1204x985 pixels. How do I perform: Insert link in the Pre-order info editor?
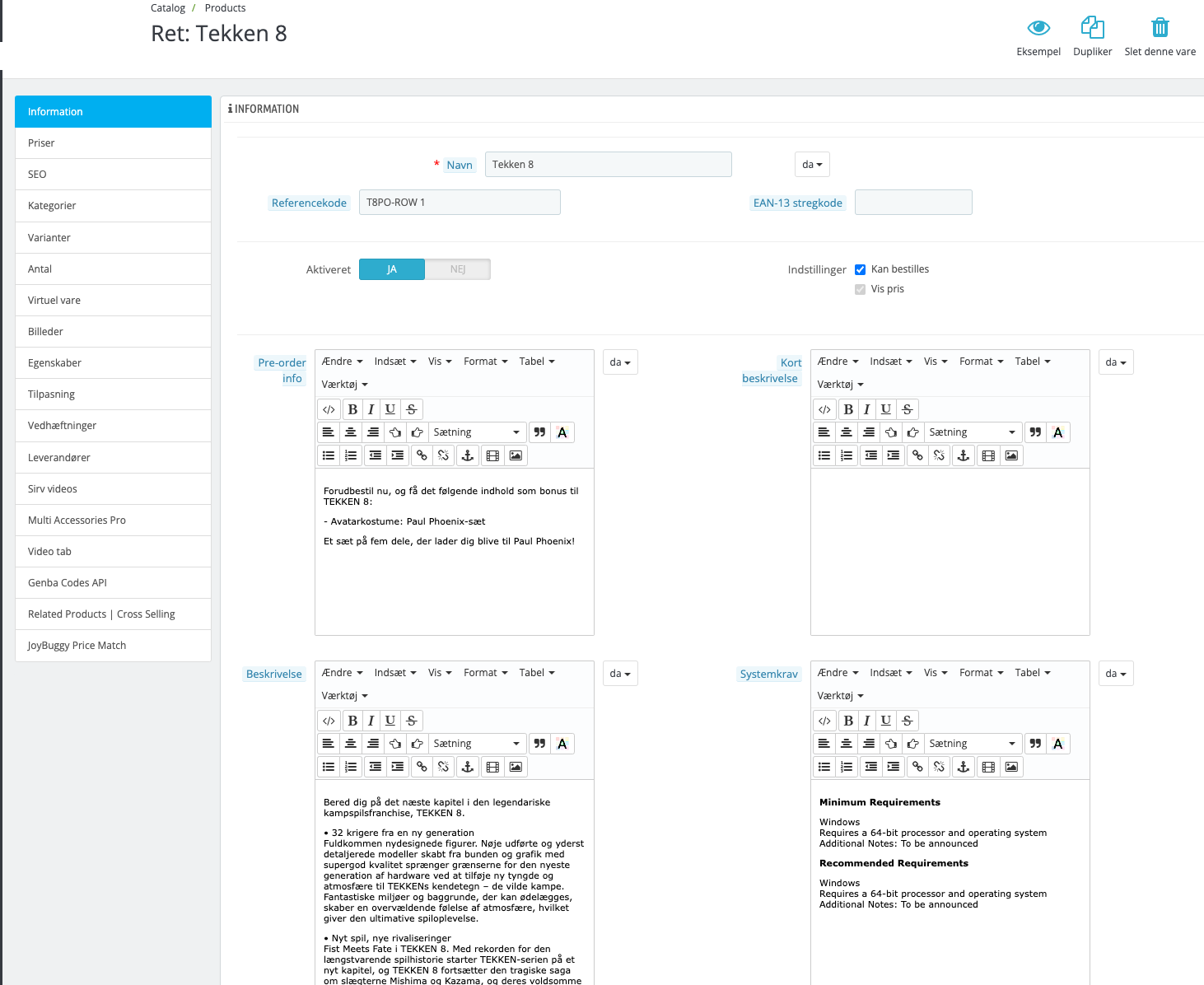pos(422,455)
